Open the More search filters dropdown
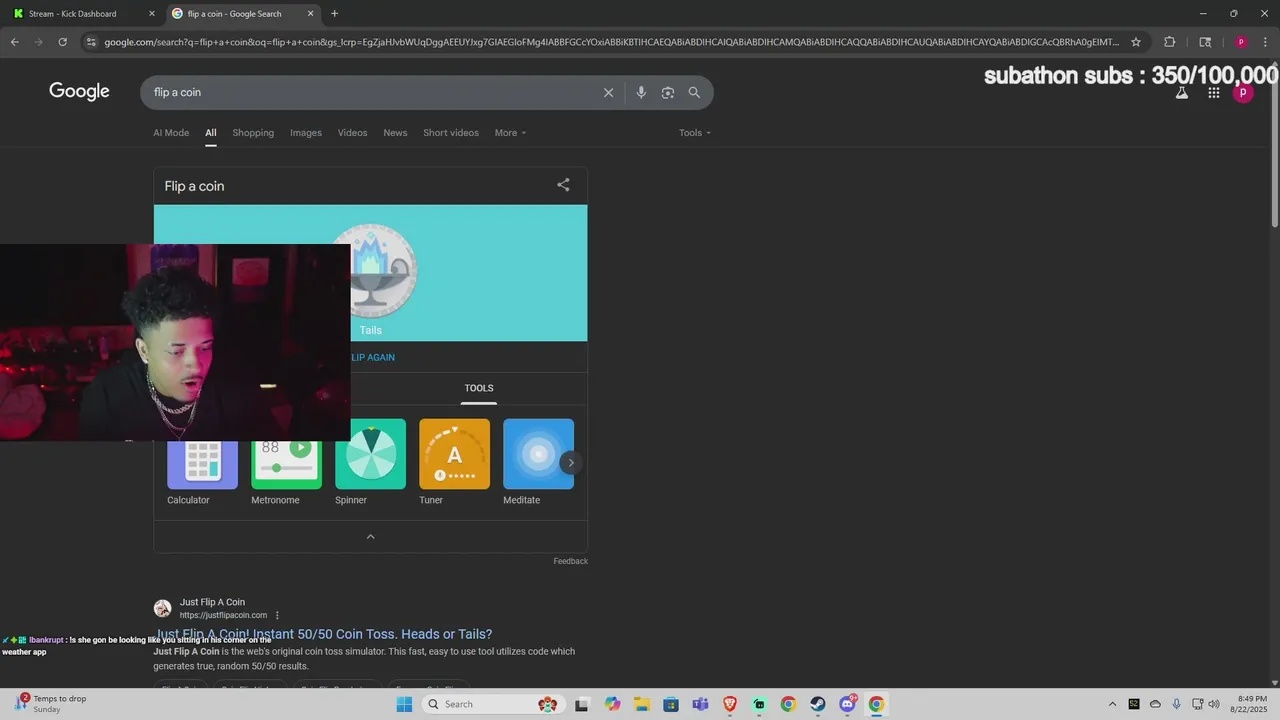Viewport: 1280px width, 720px height. 510,133
